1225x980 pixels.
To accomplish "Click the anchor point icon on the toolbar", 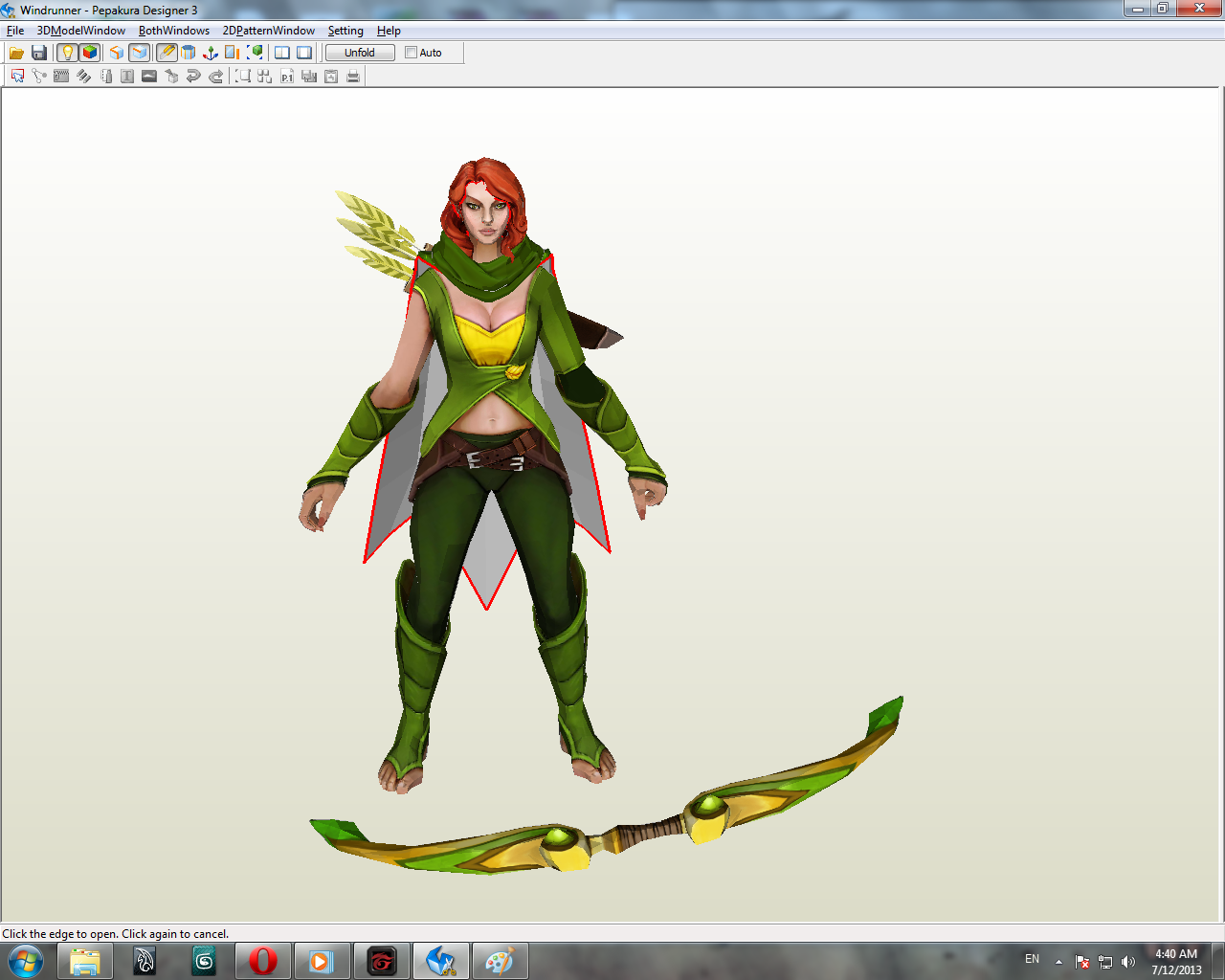I will [211, 53].
